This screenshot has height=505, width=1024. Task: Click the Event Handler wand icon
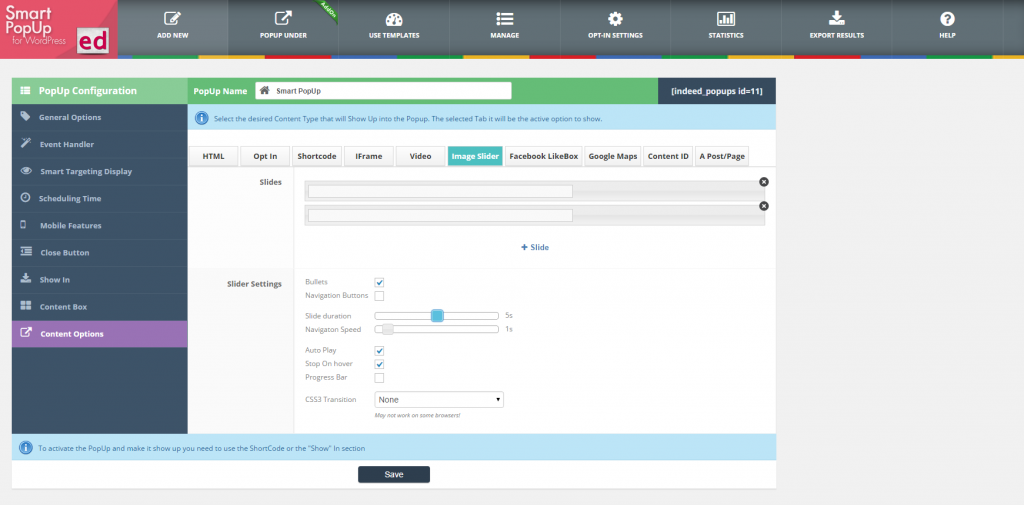coord(25,143)
